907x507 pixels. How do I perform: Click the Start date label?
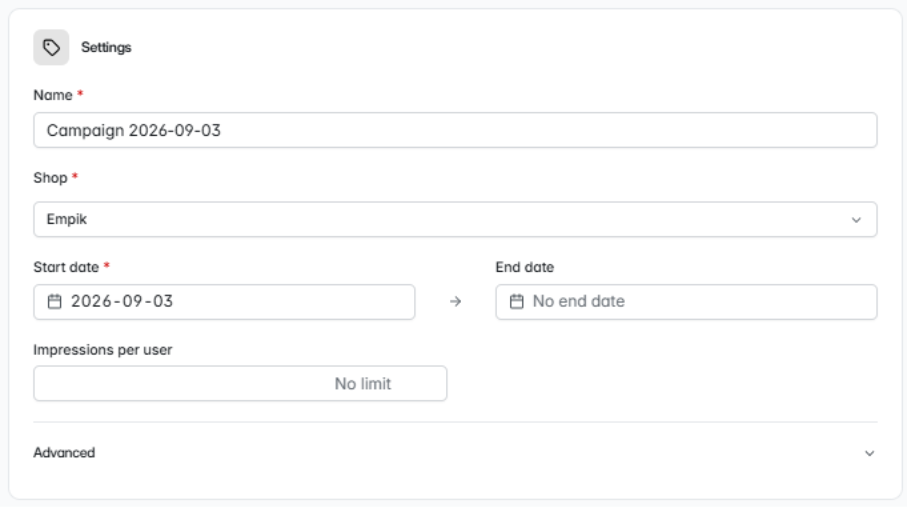pyautogui.click(x=66, y=267)
